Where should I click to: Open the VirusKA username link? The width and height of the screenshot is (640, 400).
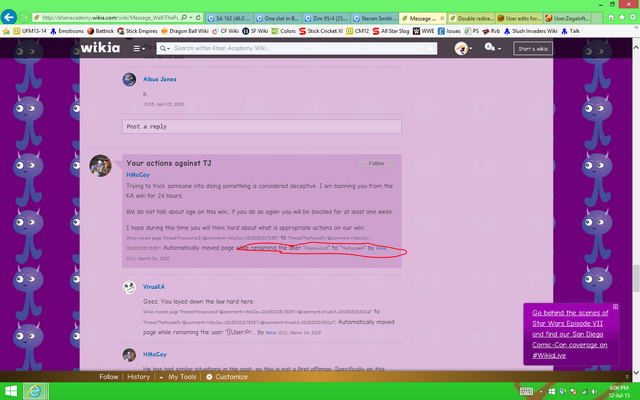pos(154,287)
